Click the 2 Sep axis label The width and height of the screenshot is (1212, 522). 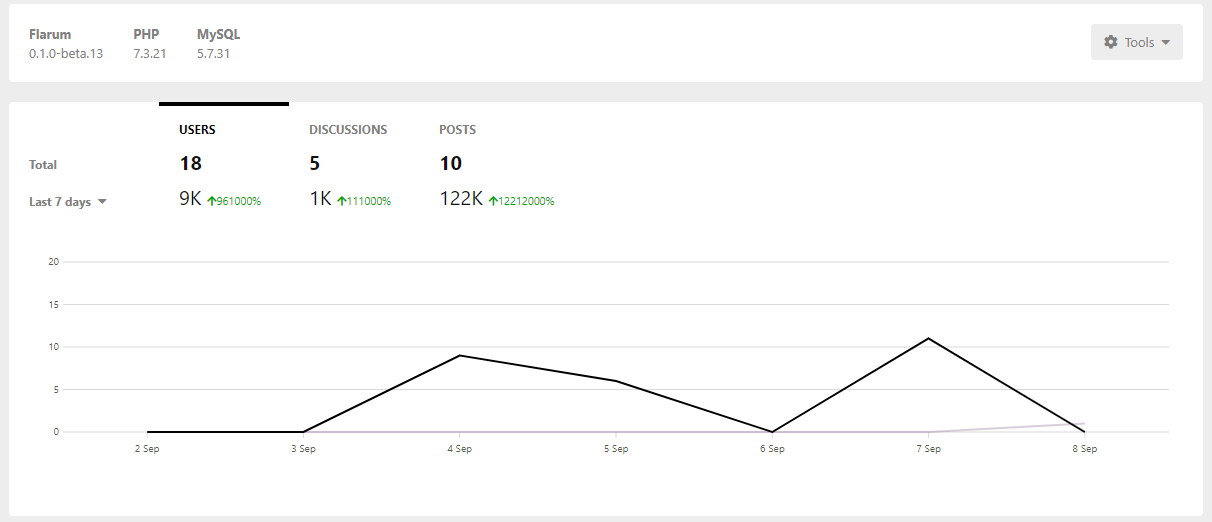pyautogui.click(x=147, y=449)
